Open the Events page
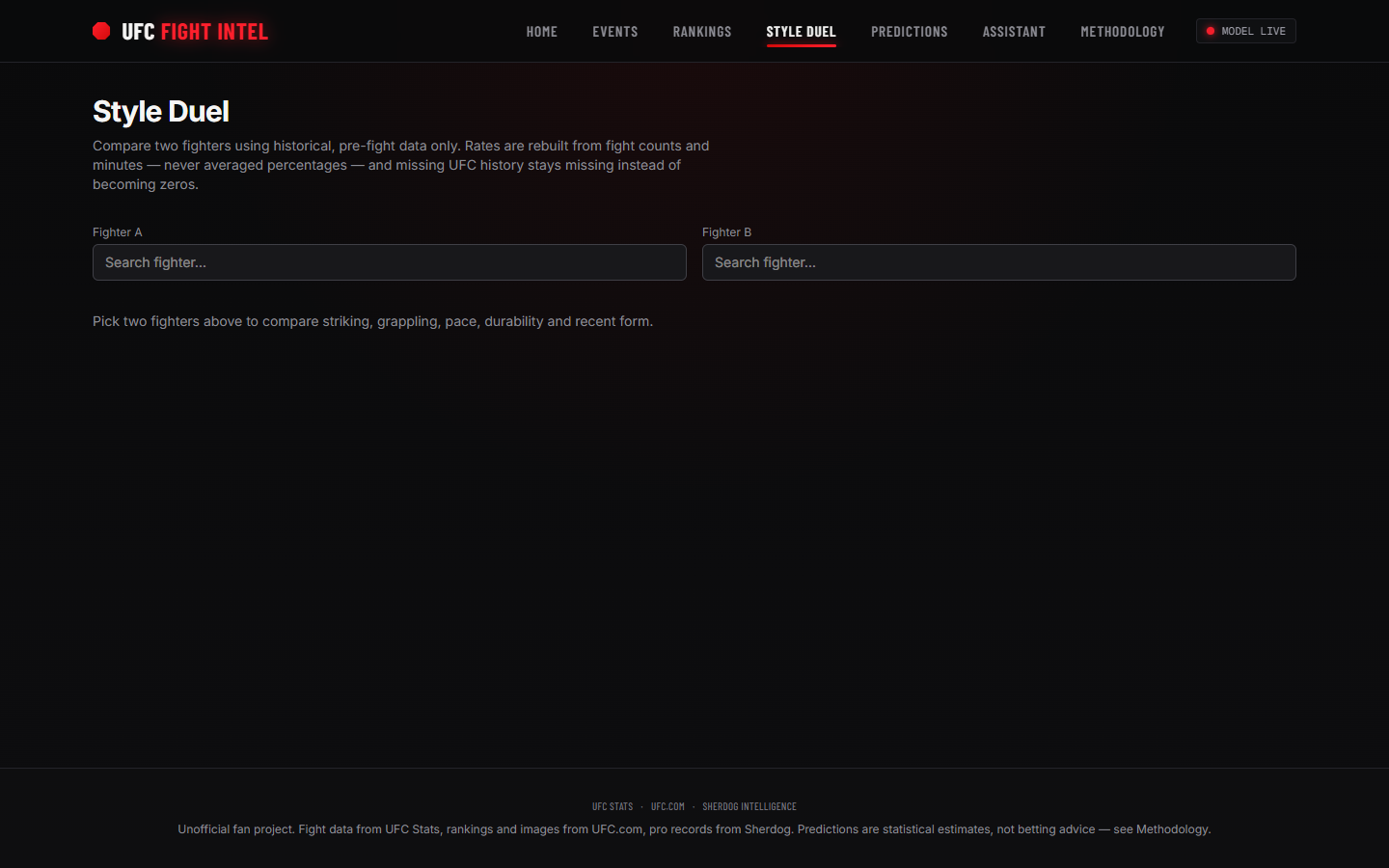 pos(615,32)
